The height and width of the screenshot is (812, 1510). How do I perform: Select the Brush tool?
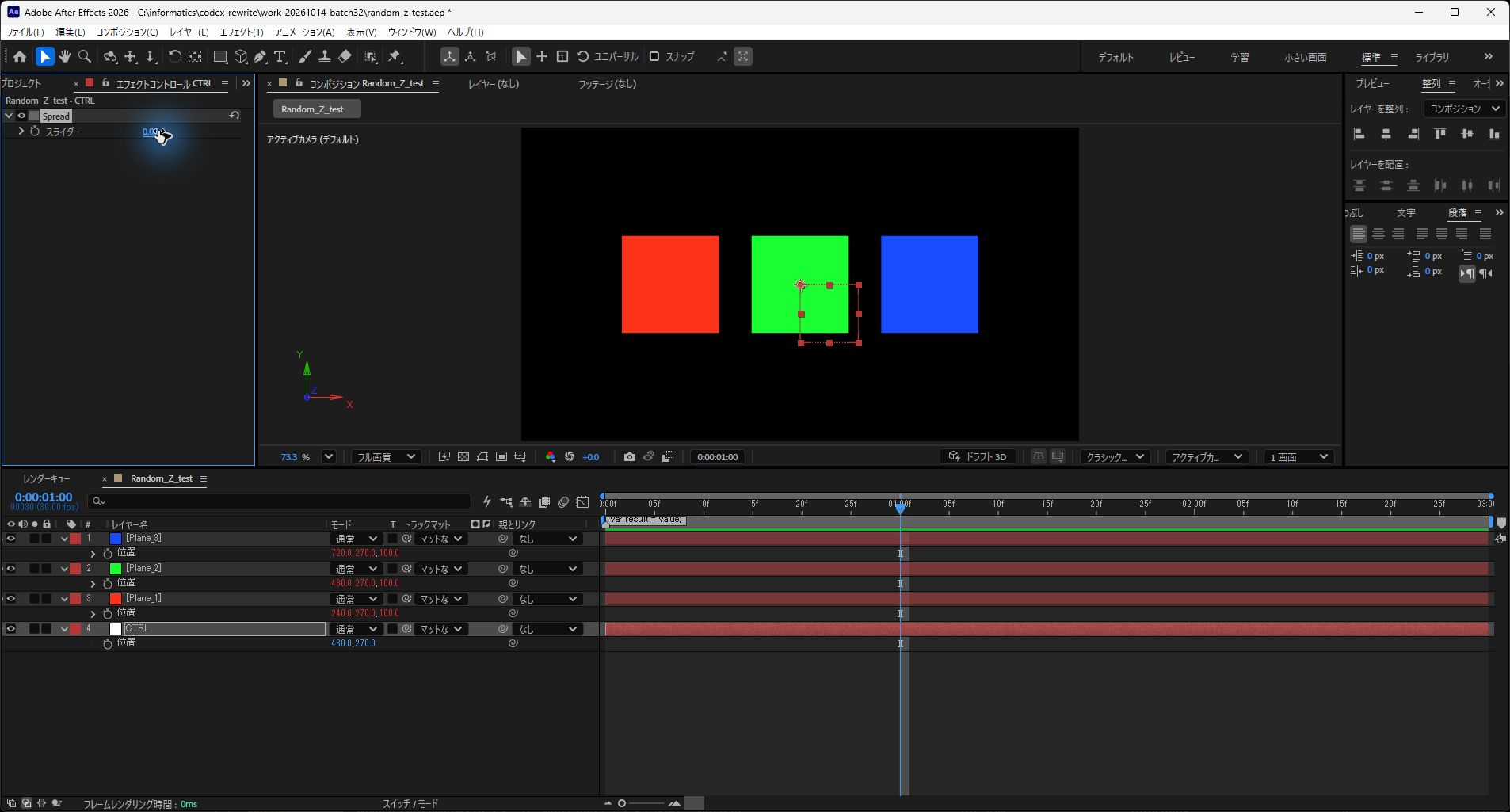coord(305,56)
